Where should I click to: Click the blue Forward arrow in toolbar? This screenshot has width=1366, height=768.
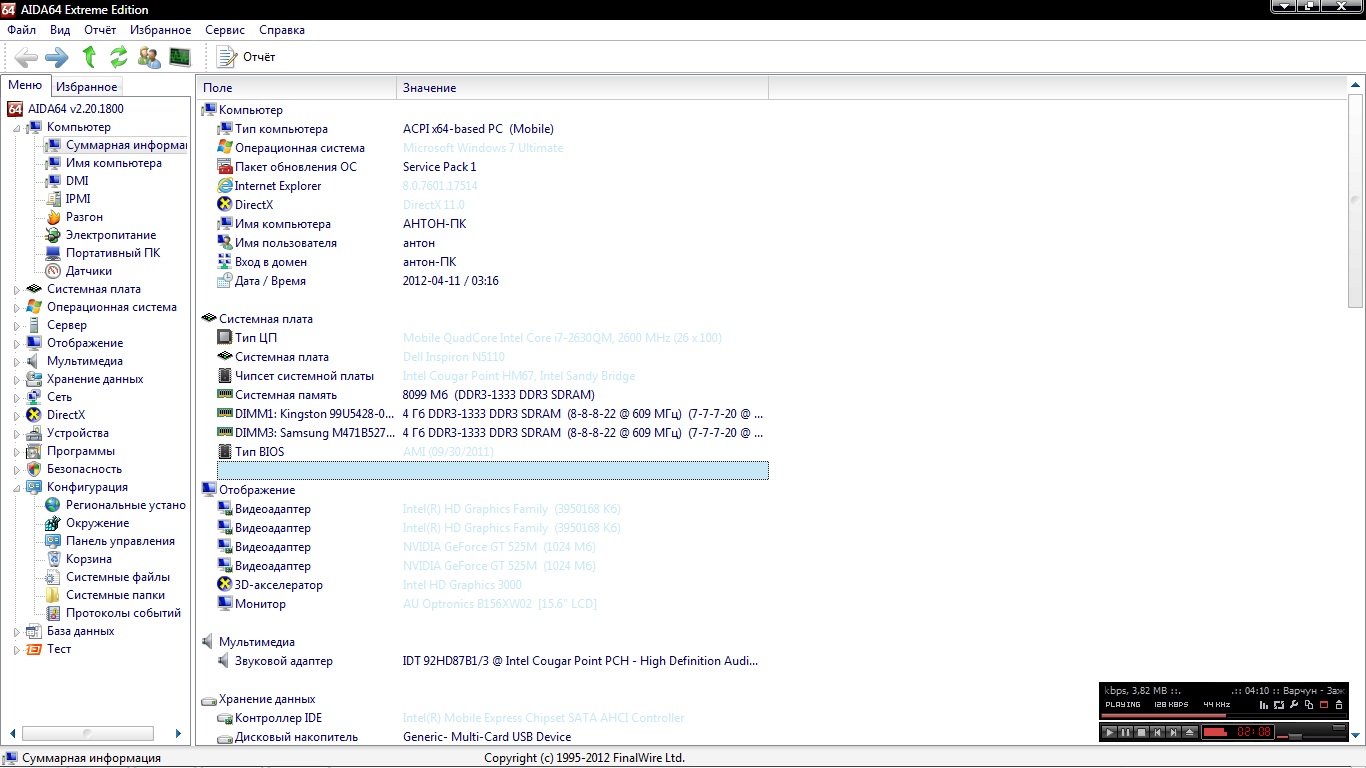pos(57,57)
